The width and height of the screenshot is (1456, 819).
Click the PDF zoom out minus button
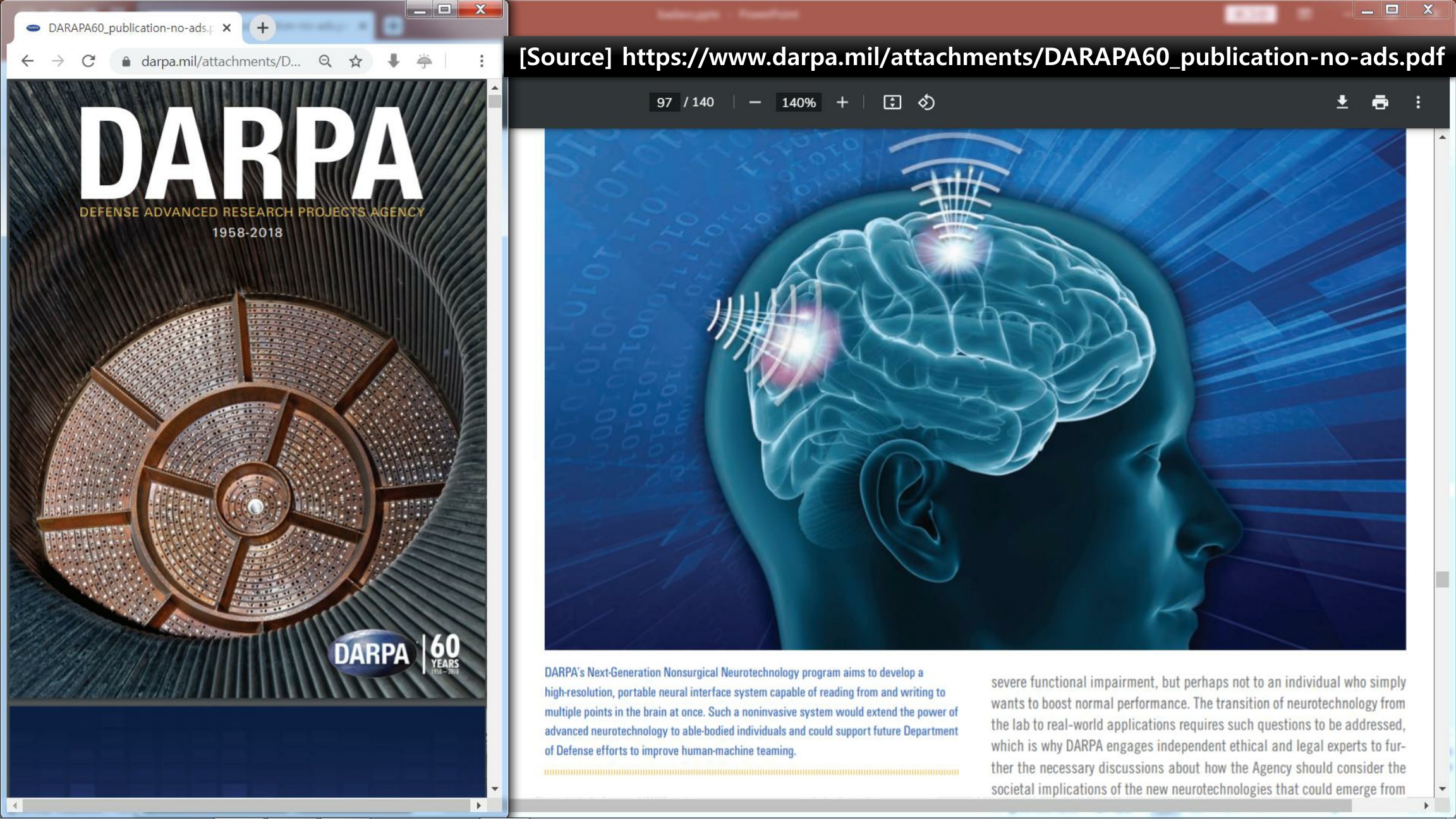(755, 102)
